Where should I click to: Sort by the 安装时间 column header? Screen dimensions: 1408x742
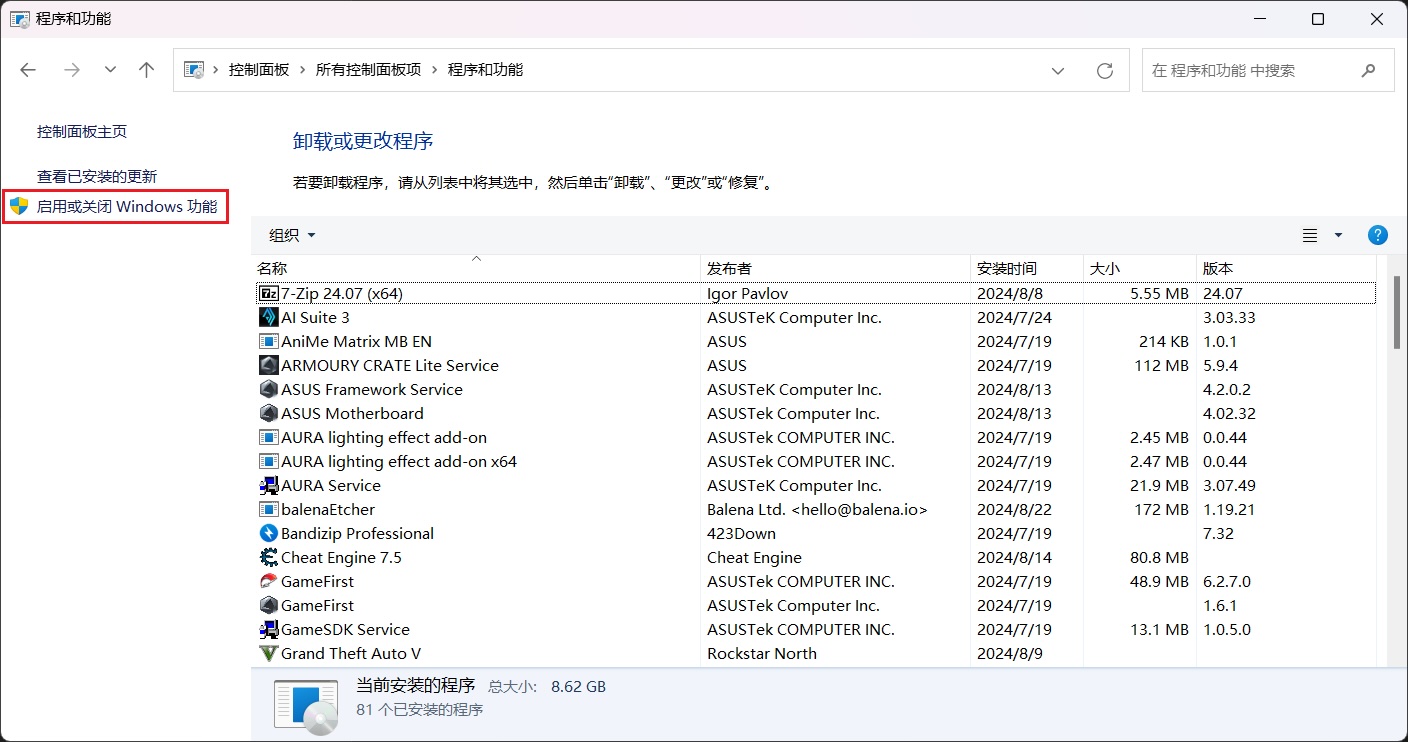[1026, 268]
